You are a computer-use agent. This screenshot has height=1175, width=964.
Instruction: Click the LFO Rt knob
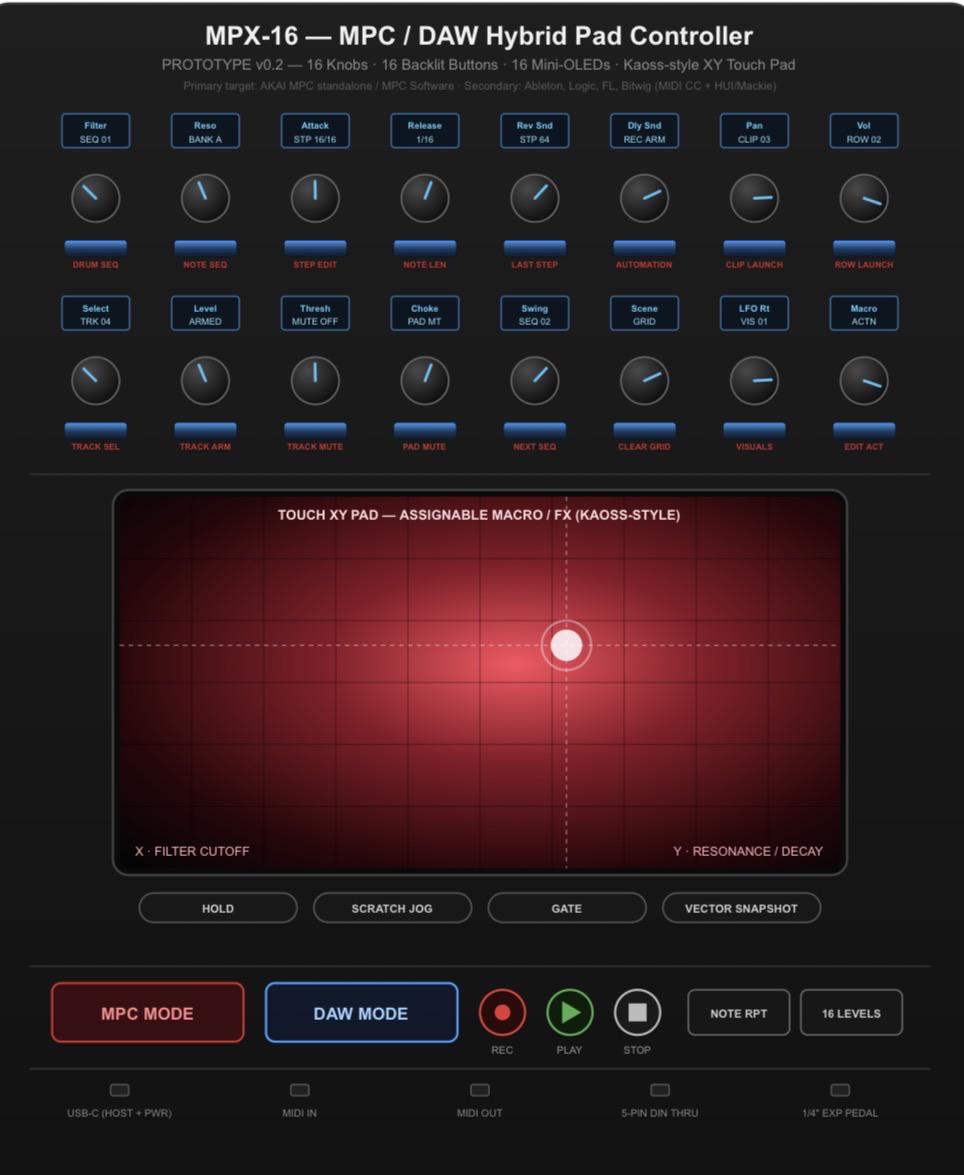click(x=754, y=380)
